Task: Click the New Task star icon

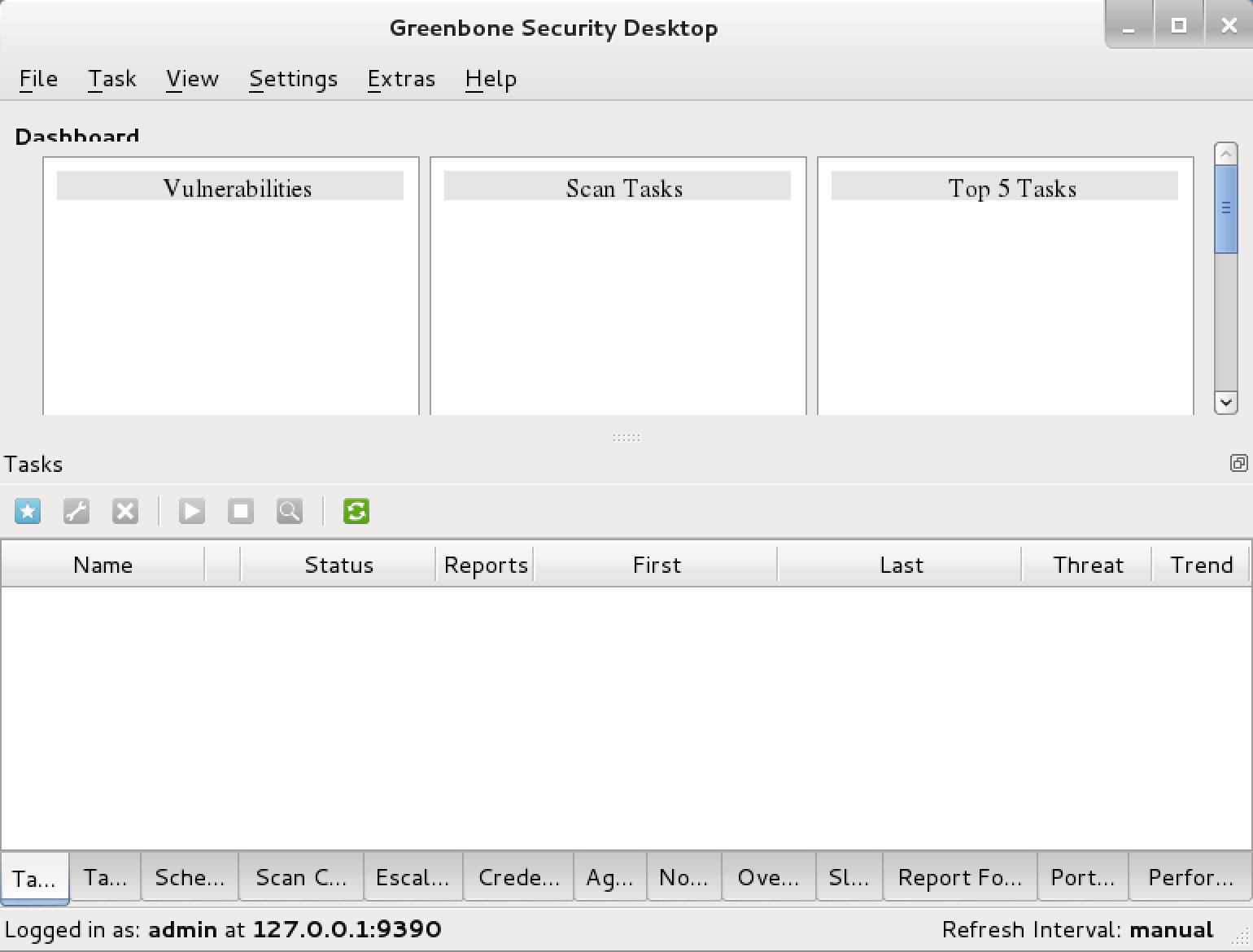Action: coord(28,512)
